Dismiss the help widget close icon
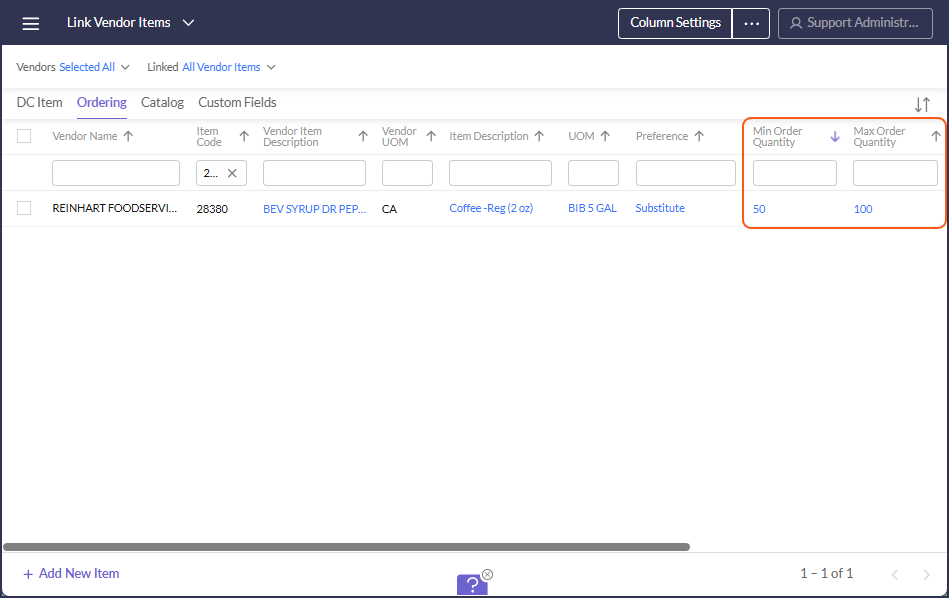Viewport: 949px width, 598px height. click(487, 574)
